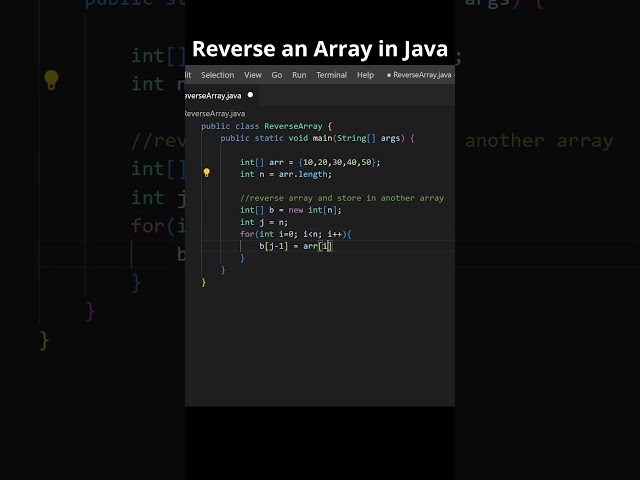The width and height of the screenshot is (640, 480).
Task: Click the line 'b[j-1] = arr[i]'
Action: click(x=296, y=246)
